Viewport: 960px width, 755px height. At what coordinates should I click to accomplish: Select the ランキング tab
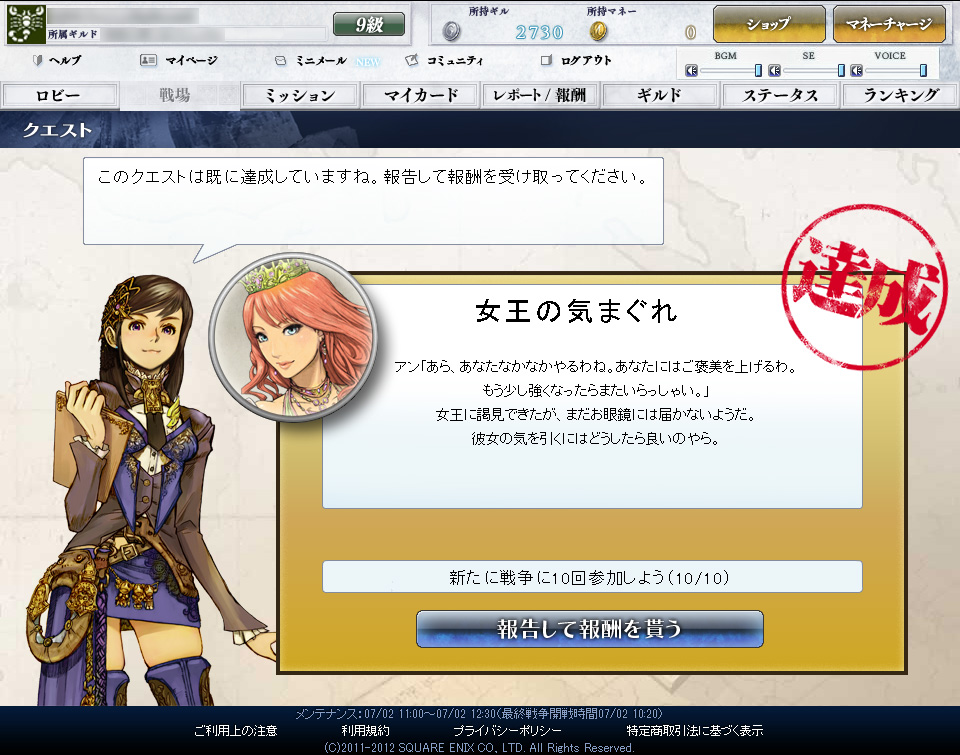(900, 96)
